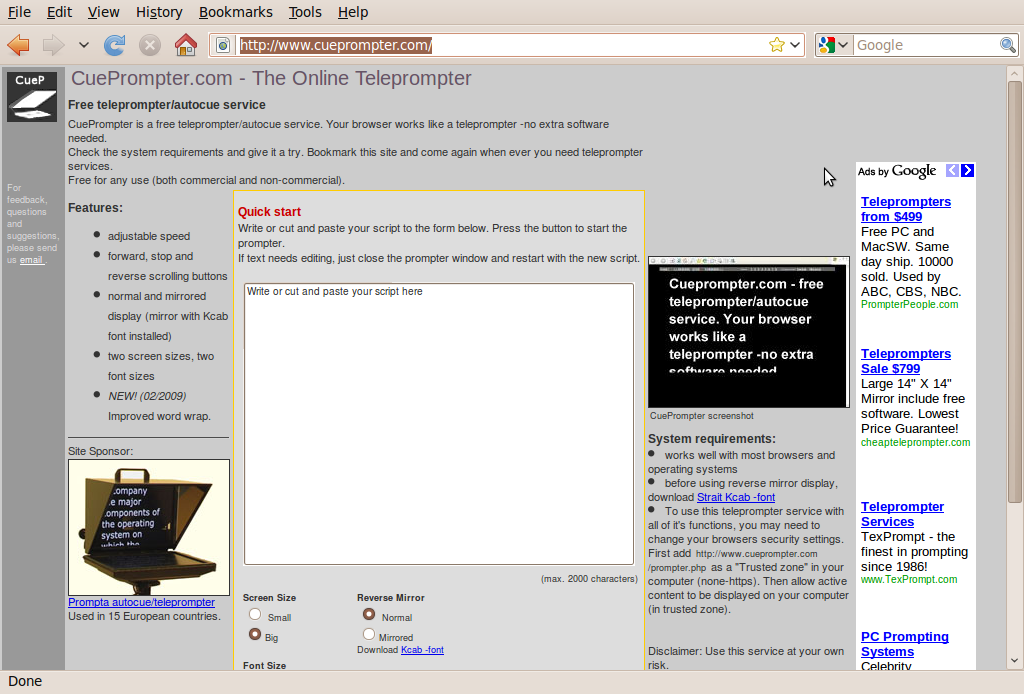This screenshot has height=694, width=1024.
Task: Bookmark this page with the star icon
Action: pos(776,45)
